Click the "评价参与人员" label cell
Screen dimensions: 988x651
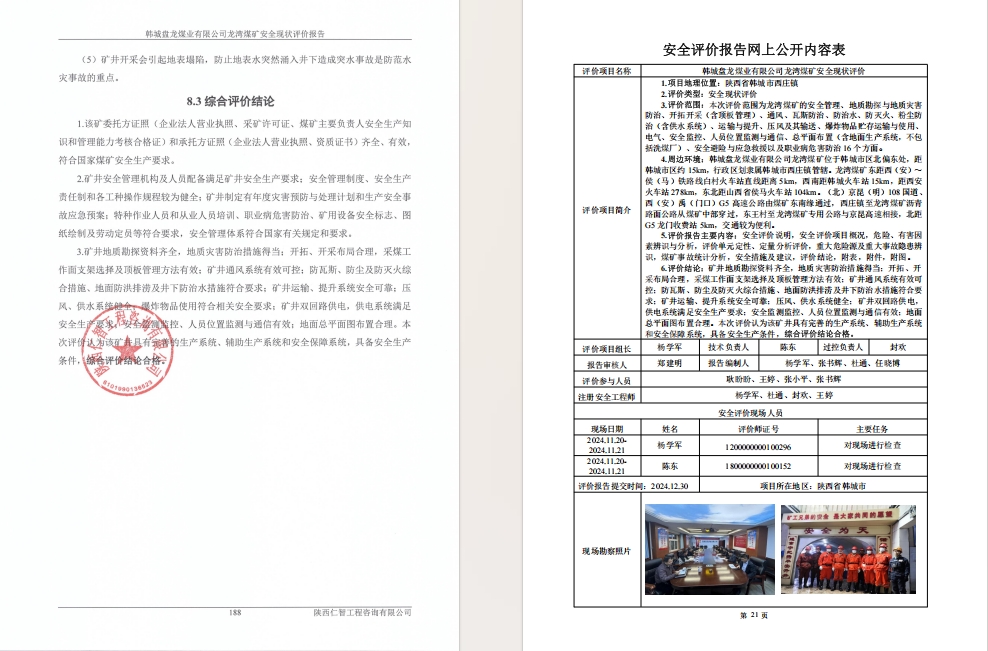607,381
